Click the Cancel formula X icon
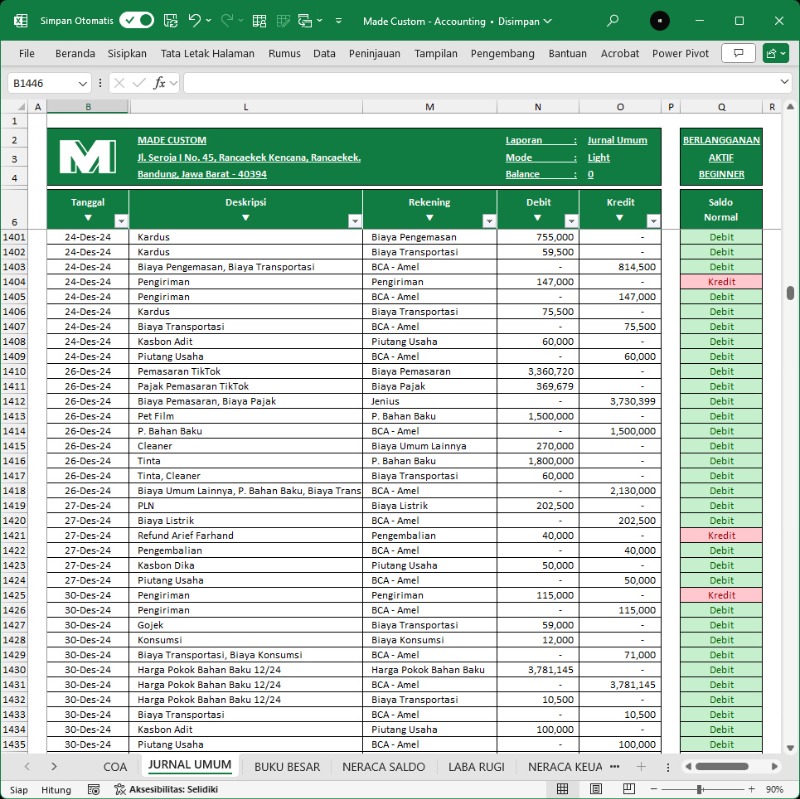Screen dimensions: 800x799 click(119, 83)
